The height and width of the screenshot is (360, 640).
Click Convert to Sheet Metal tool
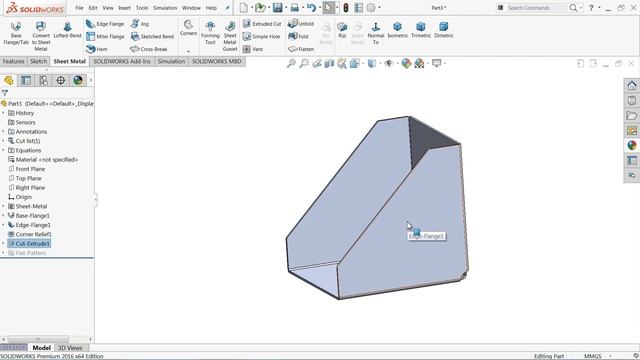point(41,36)
